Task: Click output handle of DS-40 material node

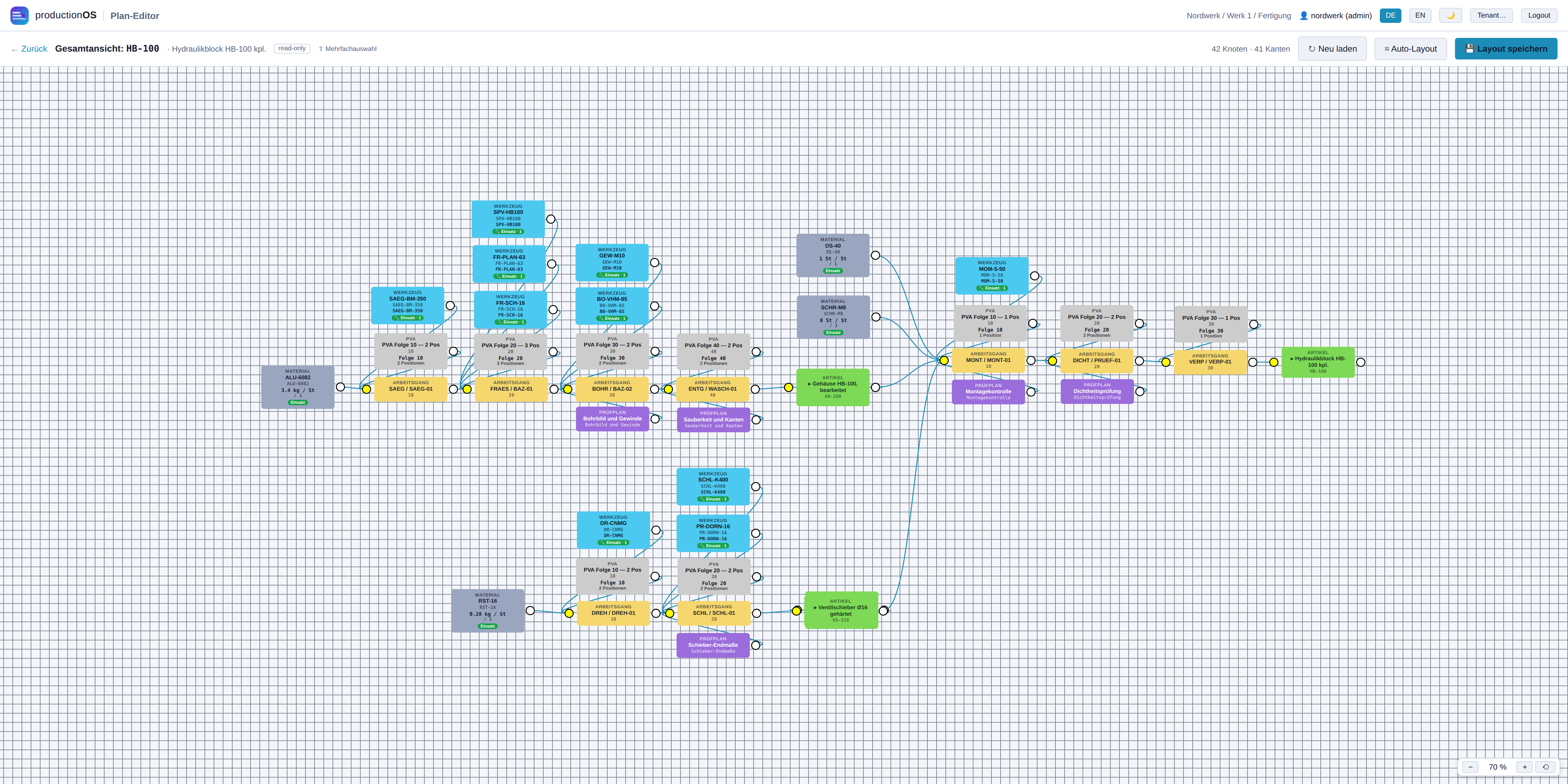Action: coord(875,256)
